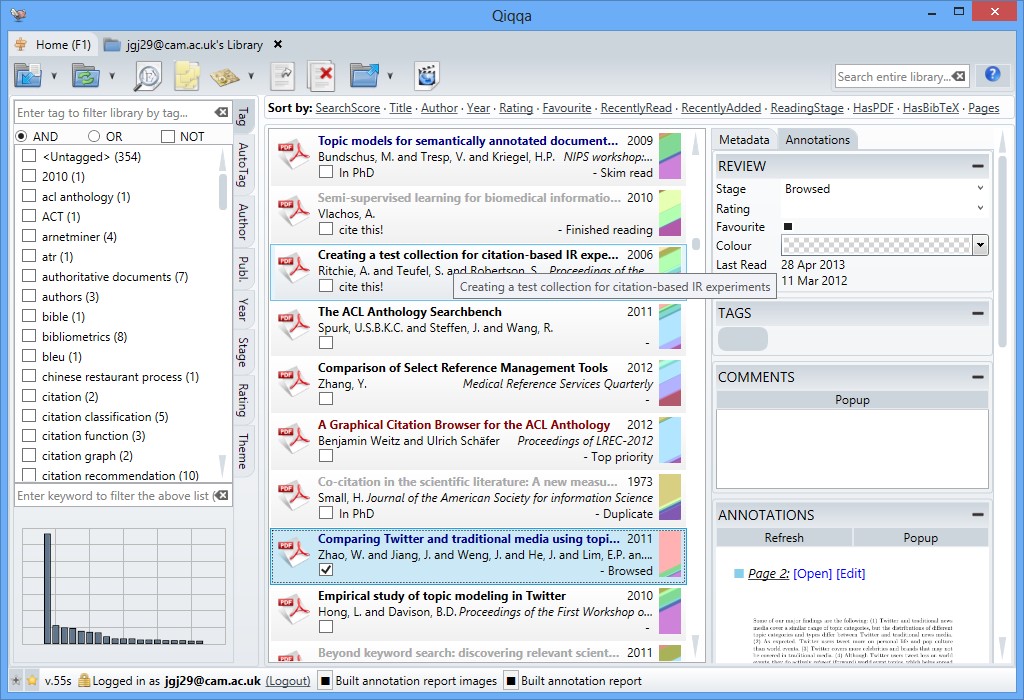Screen dimensions: 1024x700
Task: Toggle the NOT filter checkbox
Action: tap(168, 136)
